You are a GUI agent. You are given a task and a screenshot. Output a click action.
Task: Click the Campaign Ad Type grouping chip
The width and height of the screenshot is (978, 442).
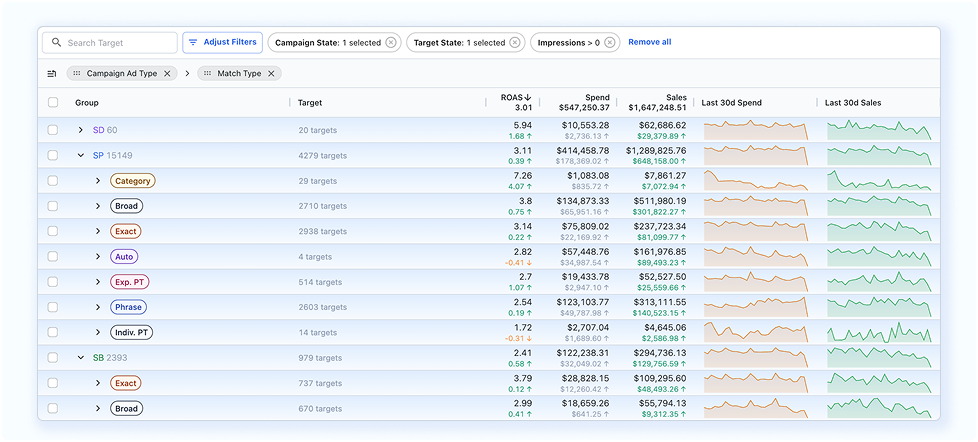[122, 74]
